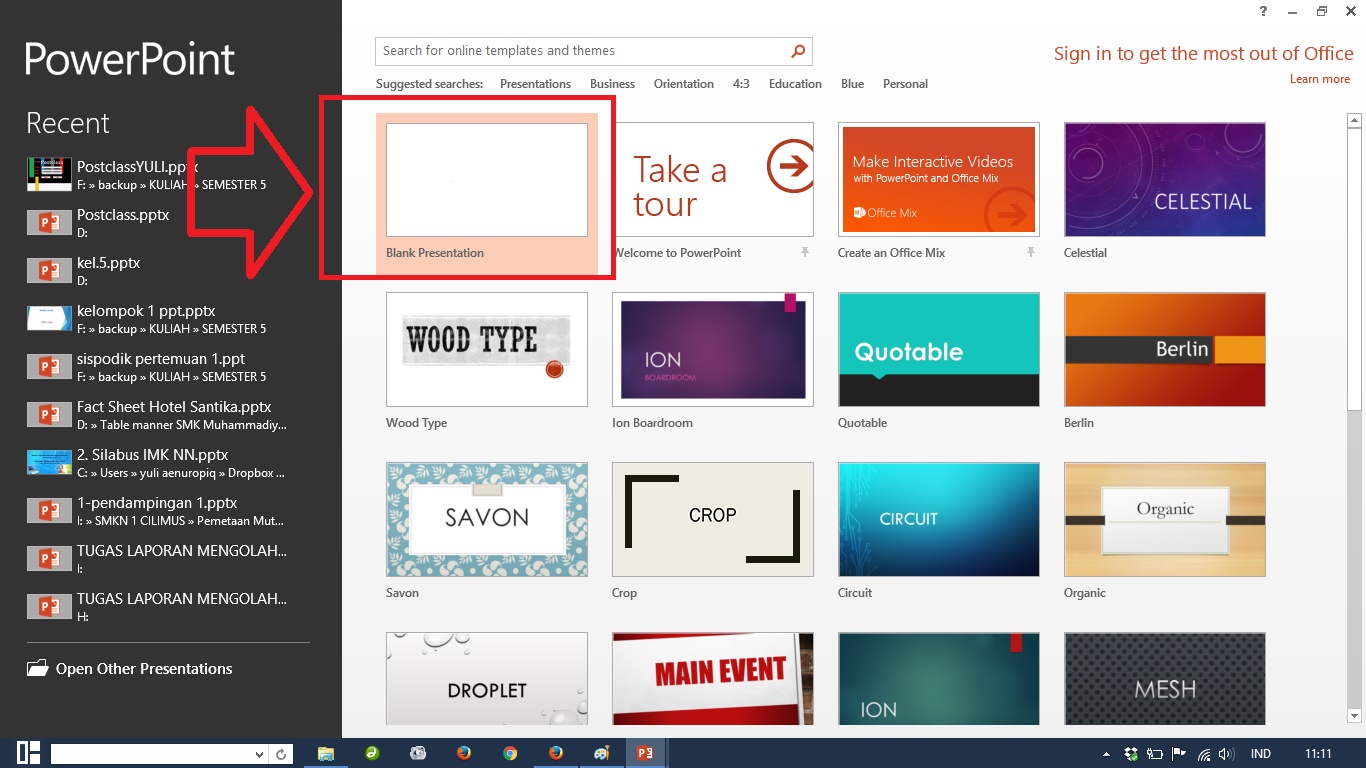Click the Personal suggested search
1366x768 pixels.
(905, 84)
